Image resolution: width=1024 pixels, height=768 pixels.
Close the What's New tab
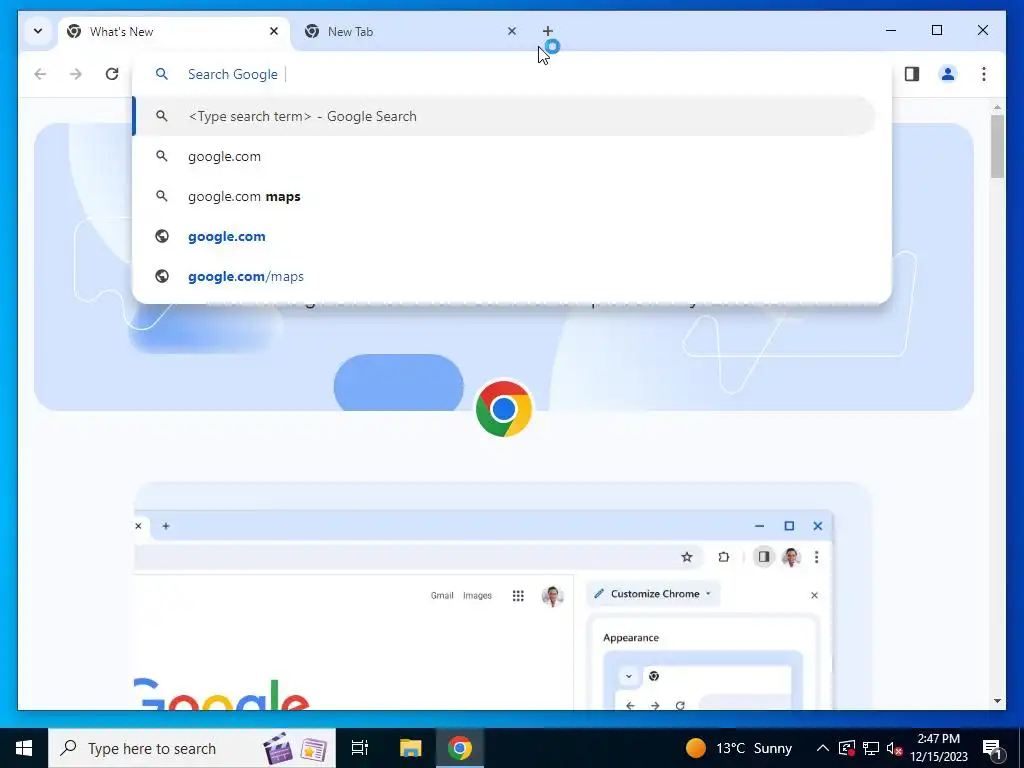[274, 31]
